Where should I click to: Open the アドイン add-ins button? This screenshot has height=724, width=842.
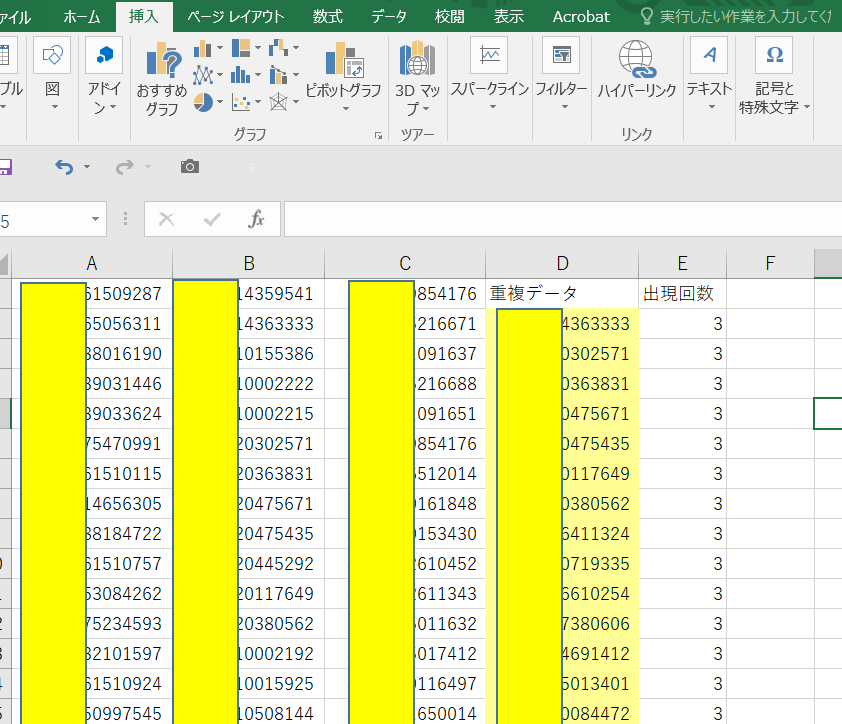coord(104,75)
